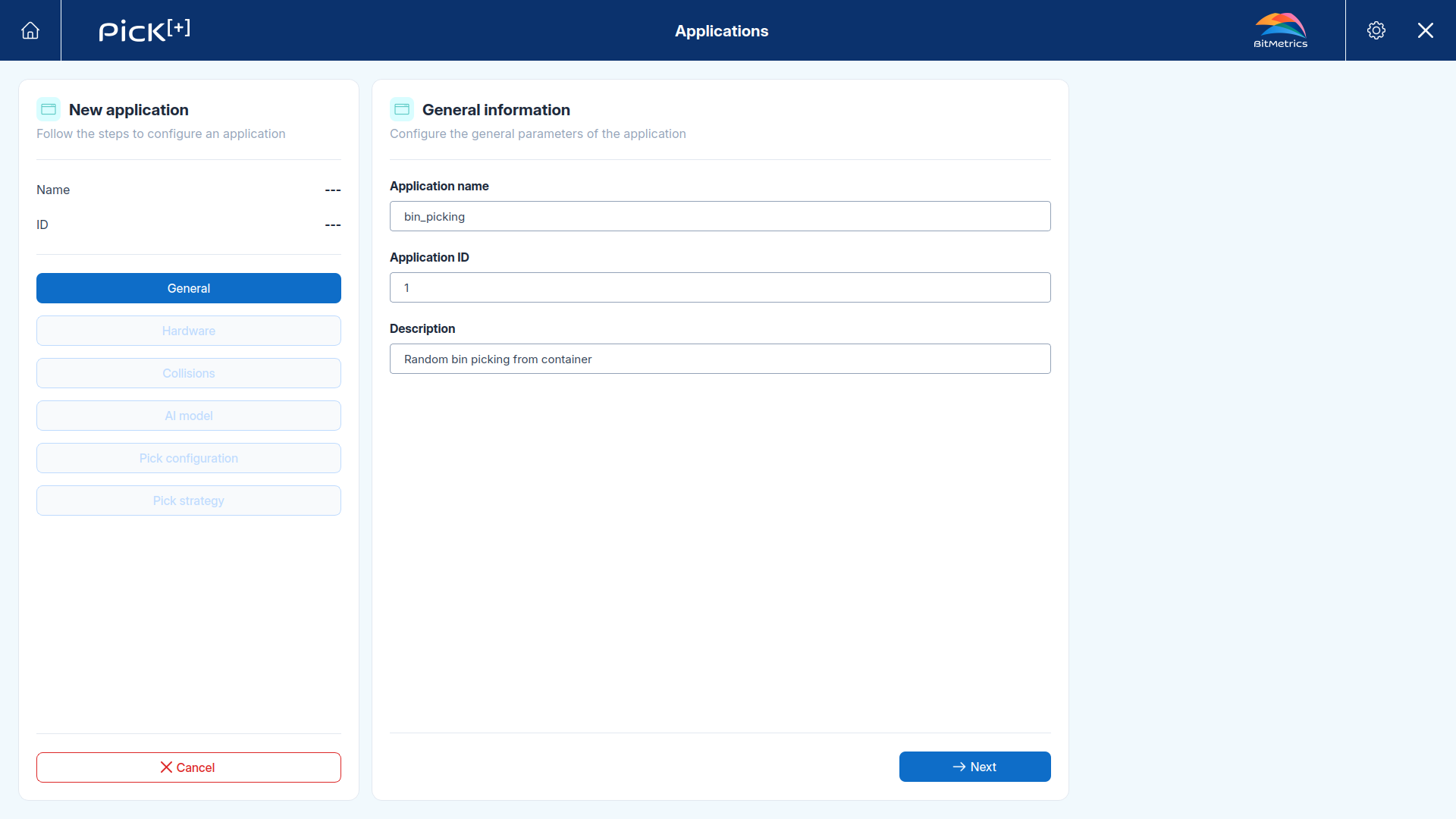
Task: Select the Hardware step
Action: tap(189, 331)
